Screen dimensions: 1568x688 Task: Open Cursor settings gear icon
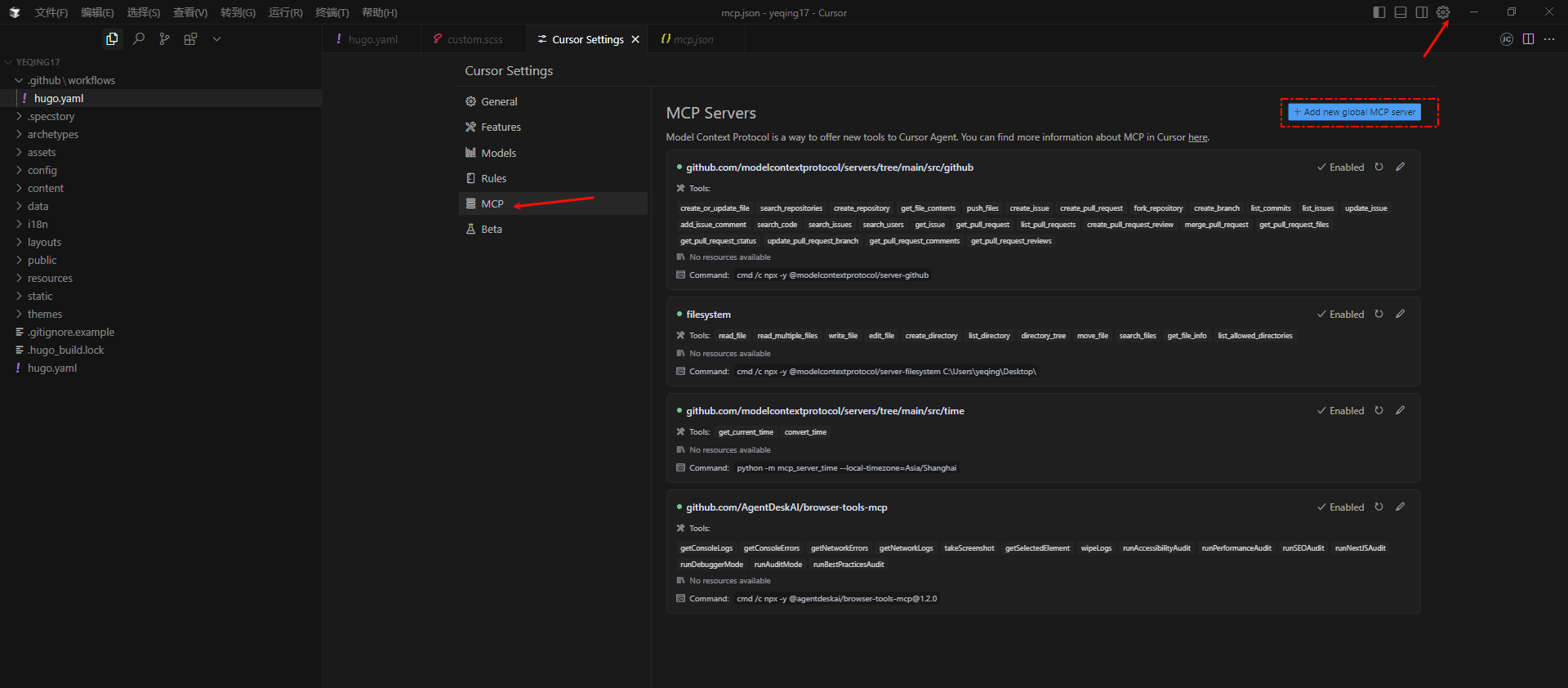1443,12
